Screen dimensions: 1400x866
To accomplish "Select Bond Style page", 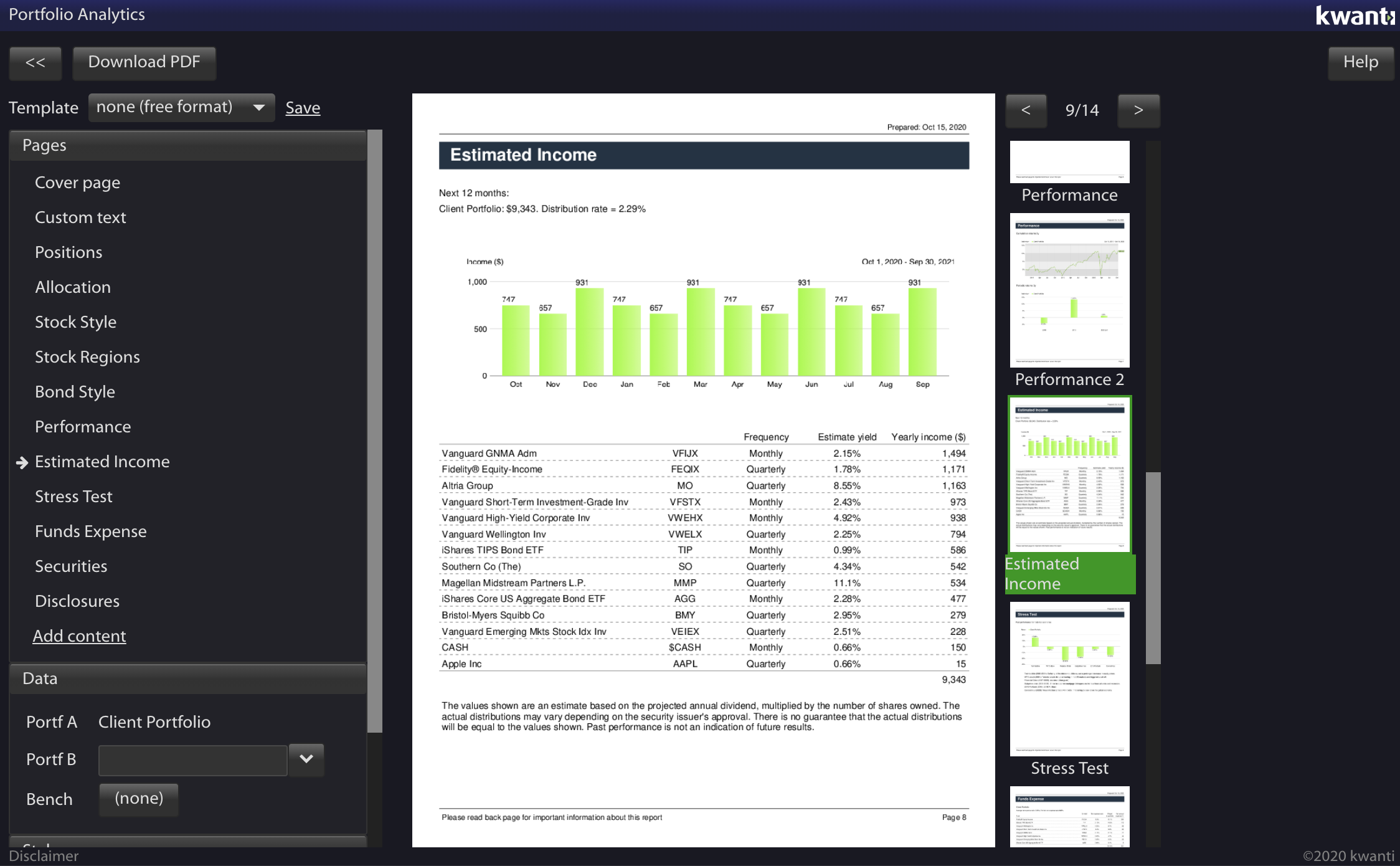I will pyautogui.click(x=75, y=392).
